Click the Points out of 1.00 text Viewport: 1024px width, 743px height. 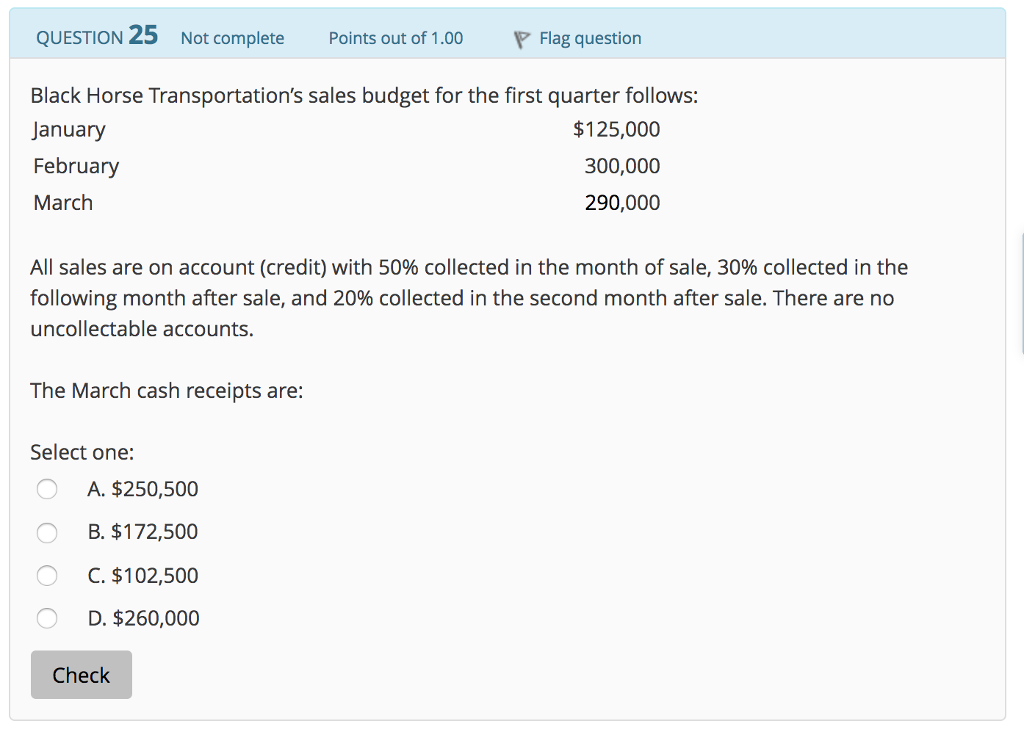coord(396,38)
